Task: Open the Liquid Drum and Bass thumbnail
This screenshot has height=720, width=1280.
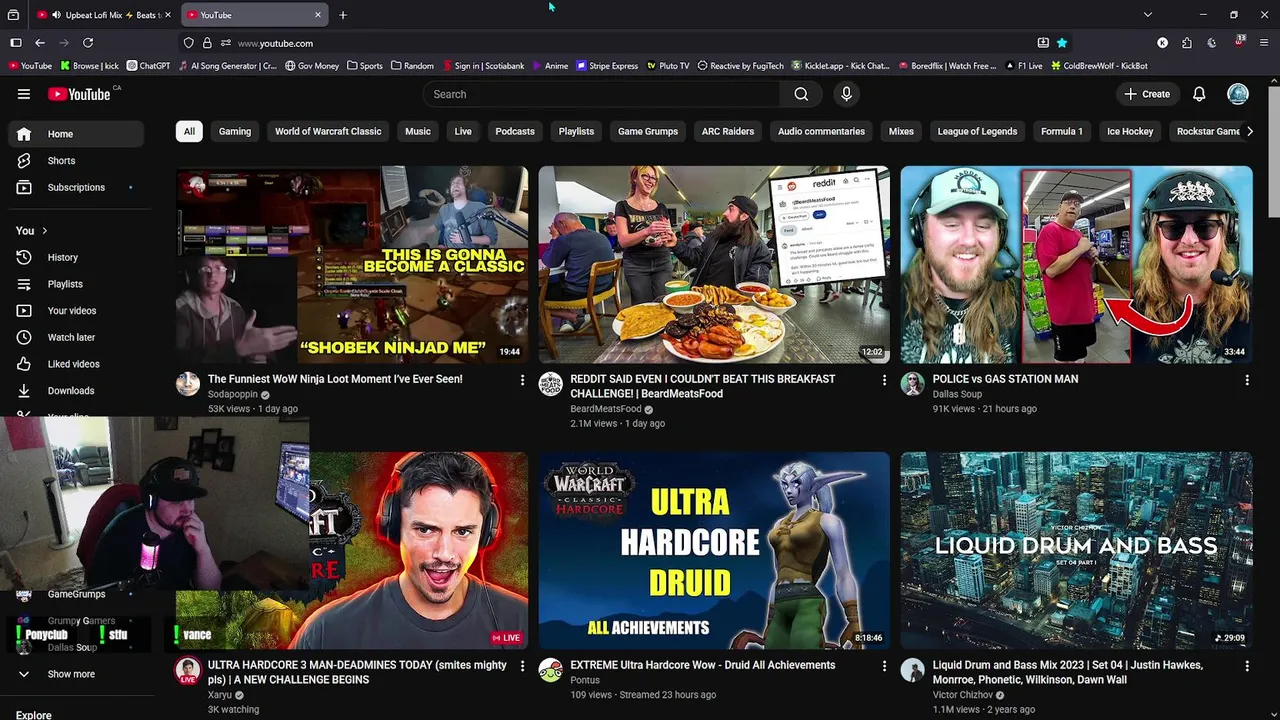Action: (x=1076, y=550)
